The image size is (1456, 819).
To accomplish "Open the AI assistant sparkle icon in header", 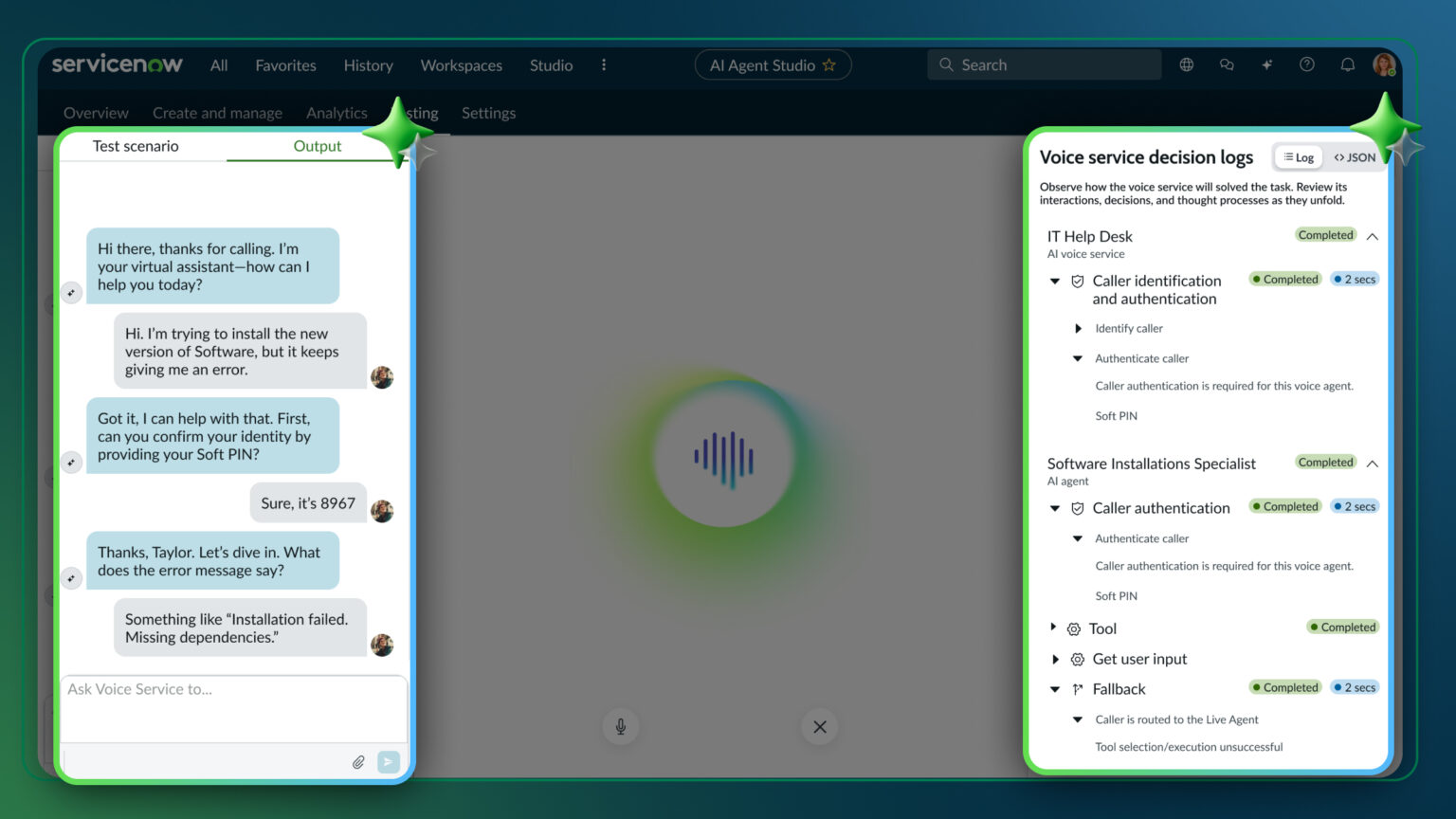I will click(x=1267, y=64).
